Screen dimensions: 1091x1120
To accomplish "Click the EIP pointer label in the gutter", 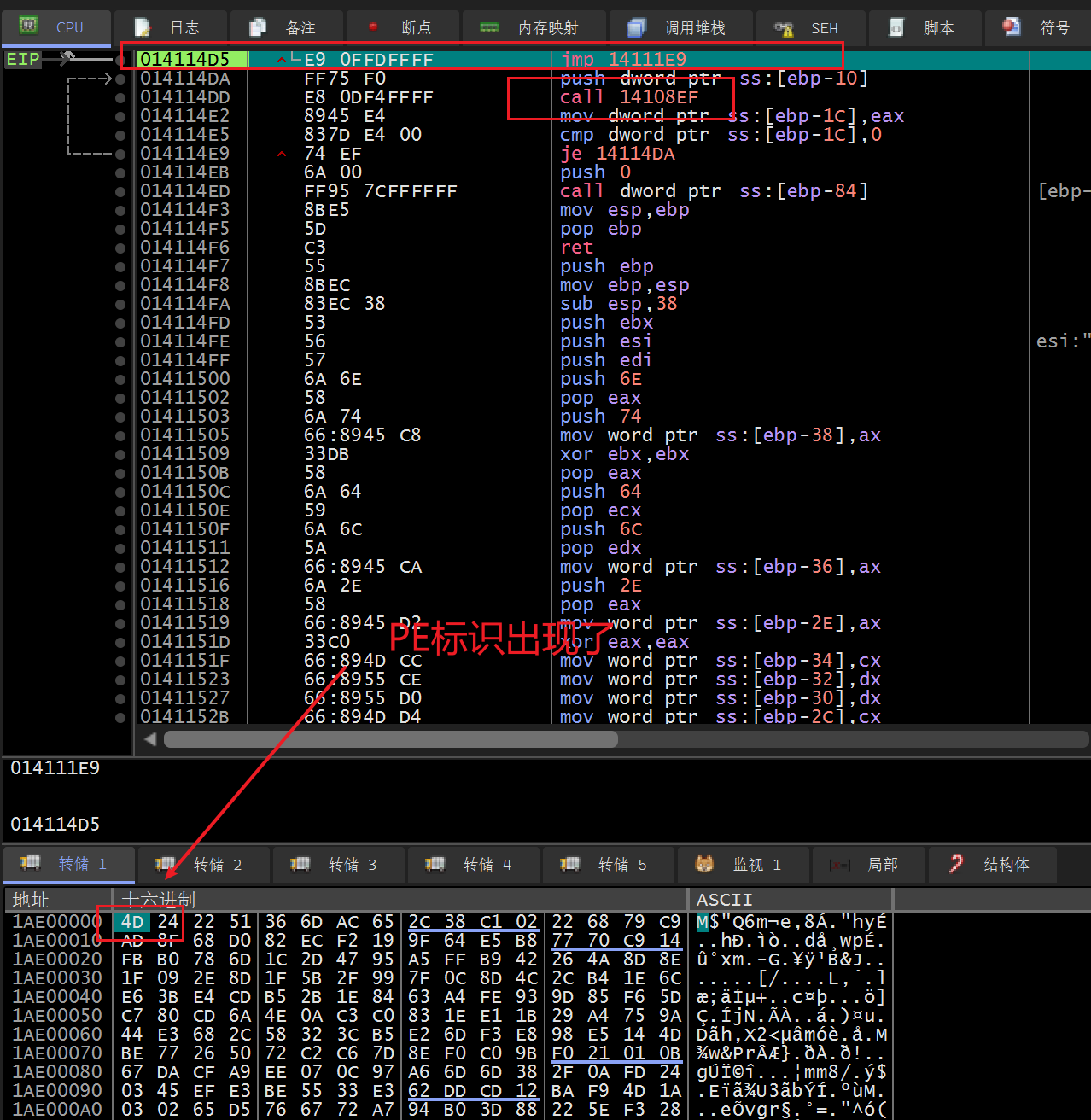I will [x=23, y=59].
